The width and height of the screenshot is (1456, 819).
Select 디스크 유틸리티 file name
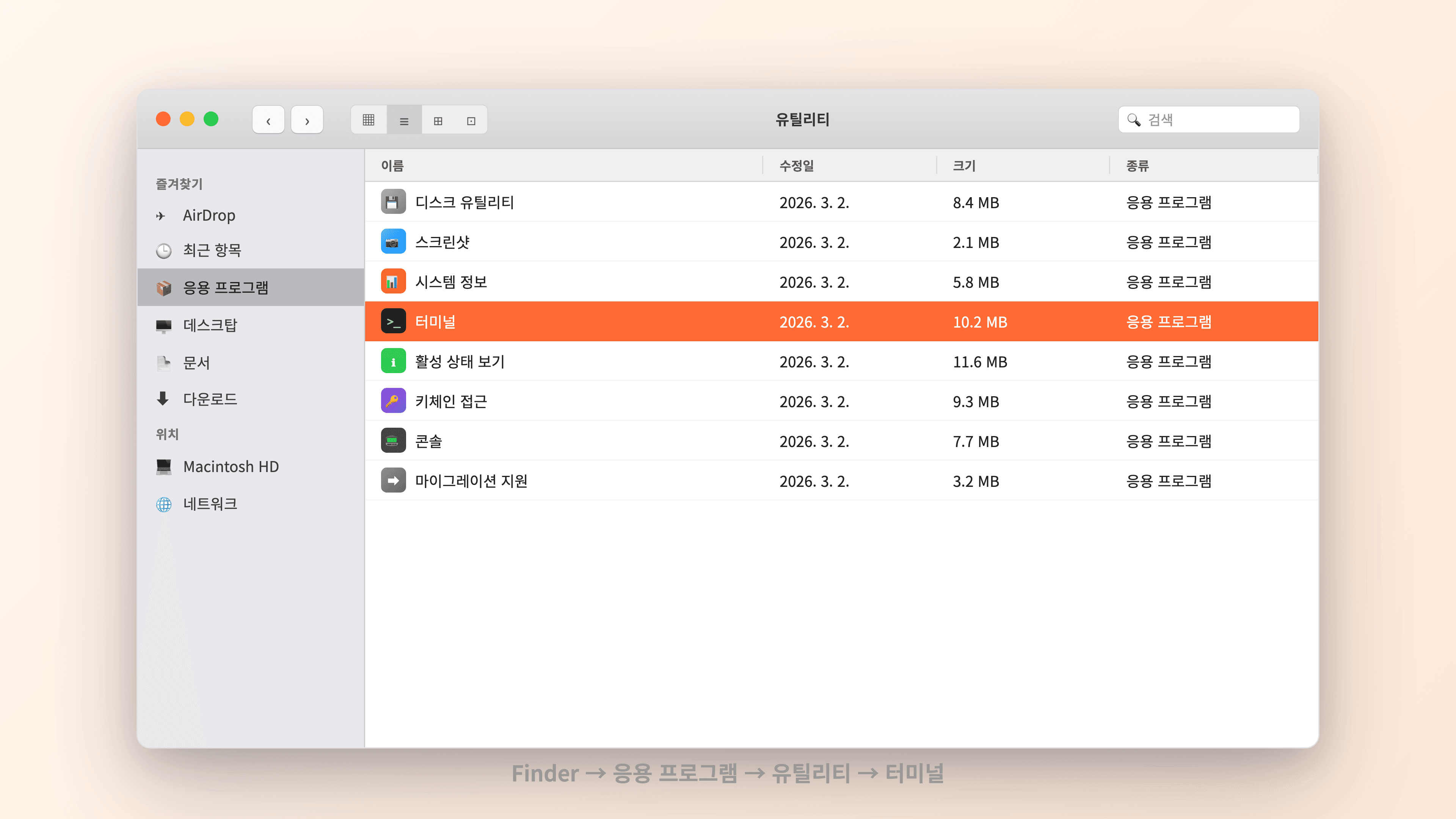pos(464,202)
